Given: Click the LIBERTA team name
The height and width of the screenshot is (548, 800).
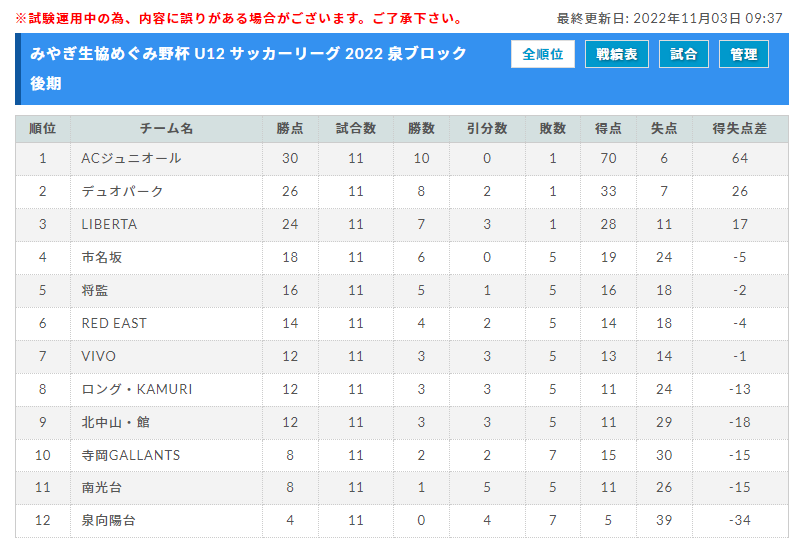Looking at the screenshot, I should point(109,225).
